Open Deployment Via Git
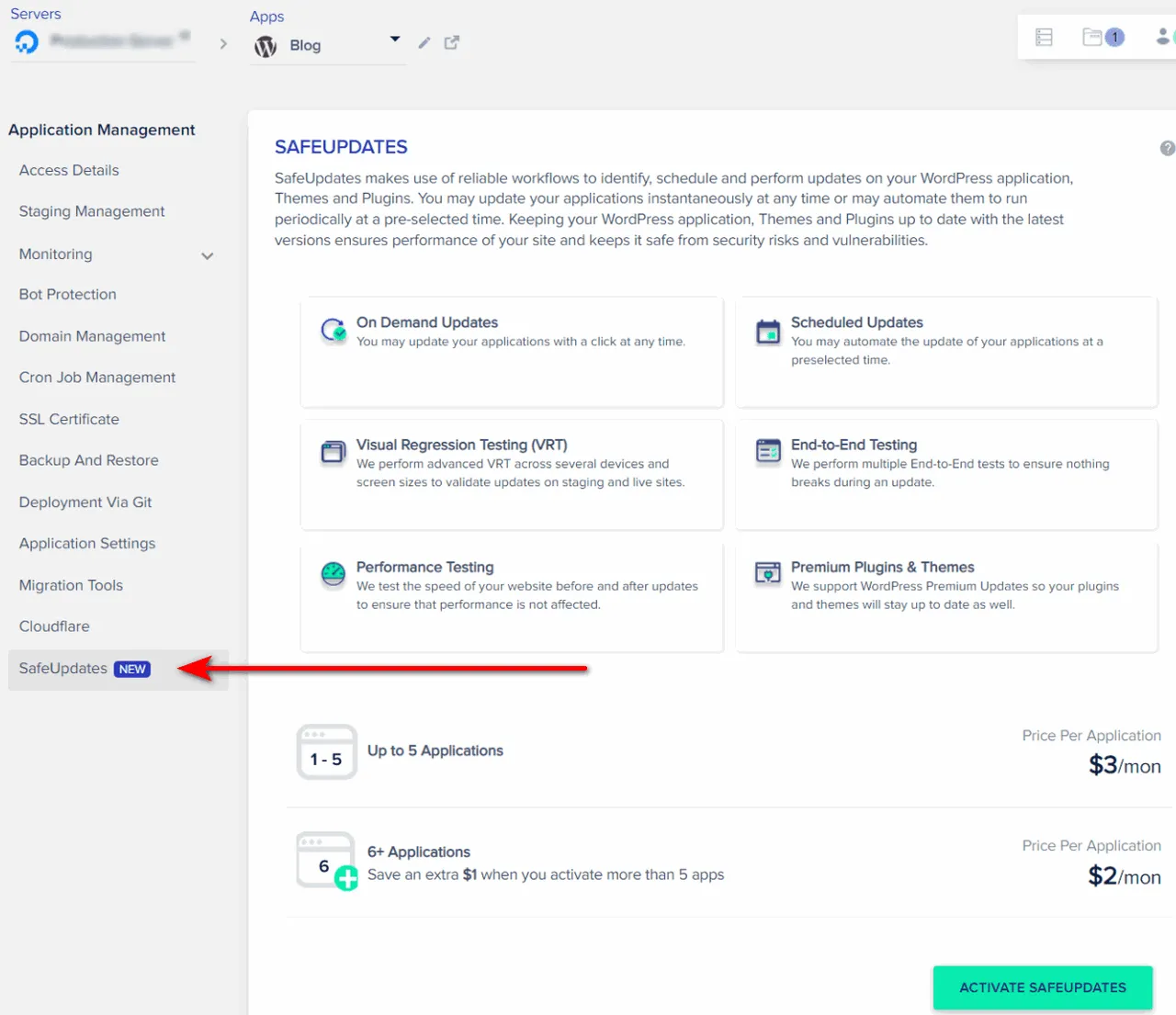Screen dimensions: 1176x1015 point(85,502)
